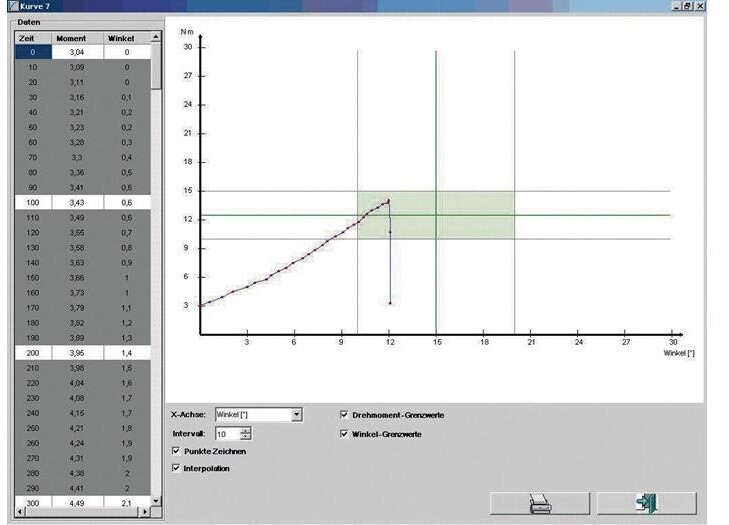Click the Kurve 7 window title icon
This screenshot has height=525, width=729.
pos(11,6)
